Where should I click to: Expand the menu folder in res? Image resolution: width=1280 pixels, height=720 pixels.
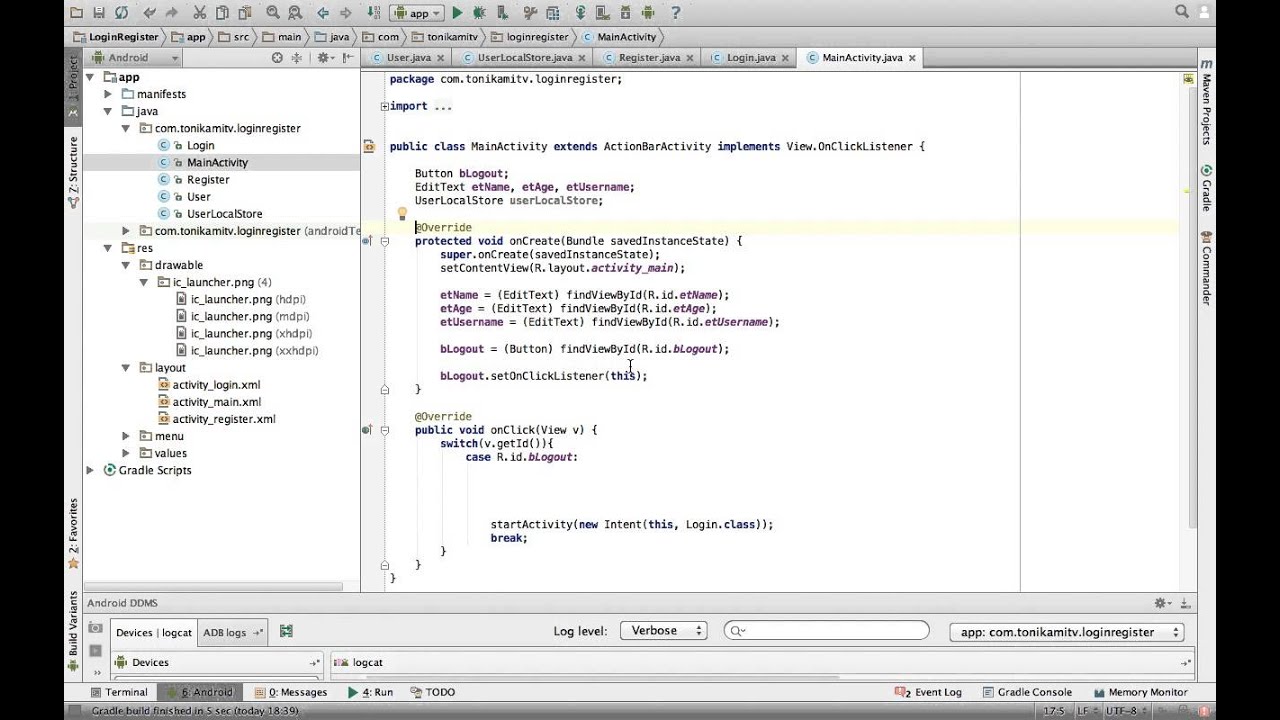125,436
